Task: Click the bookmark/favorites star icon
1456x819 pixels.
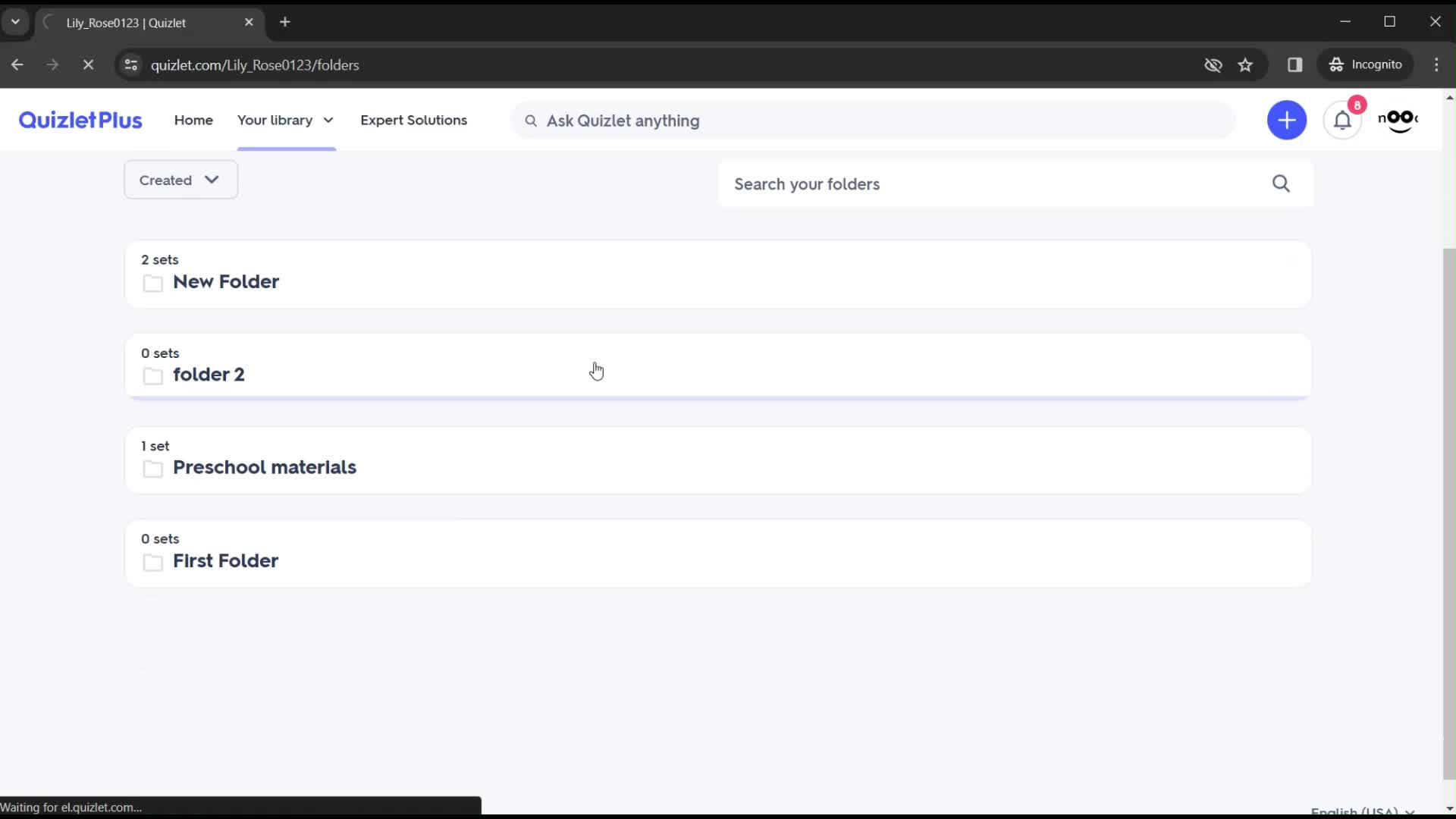Action: point(1246,64)
